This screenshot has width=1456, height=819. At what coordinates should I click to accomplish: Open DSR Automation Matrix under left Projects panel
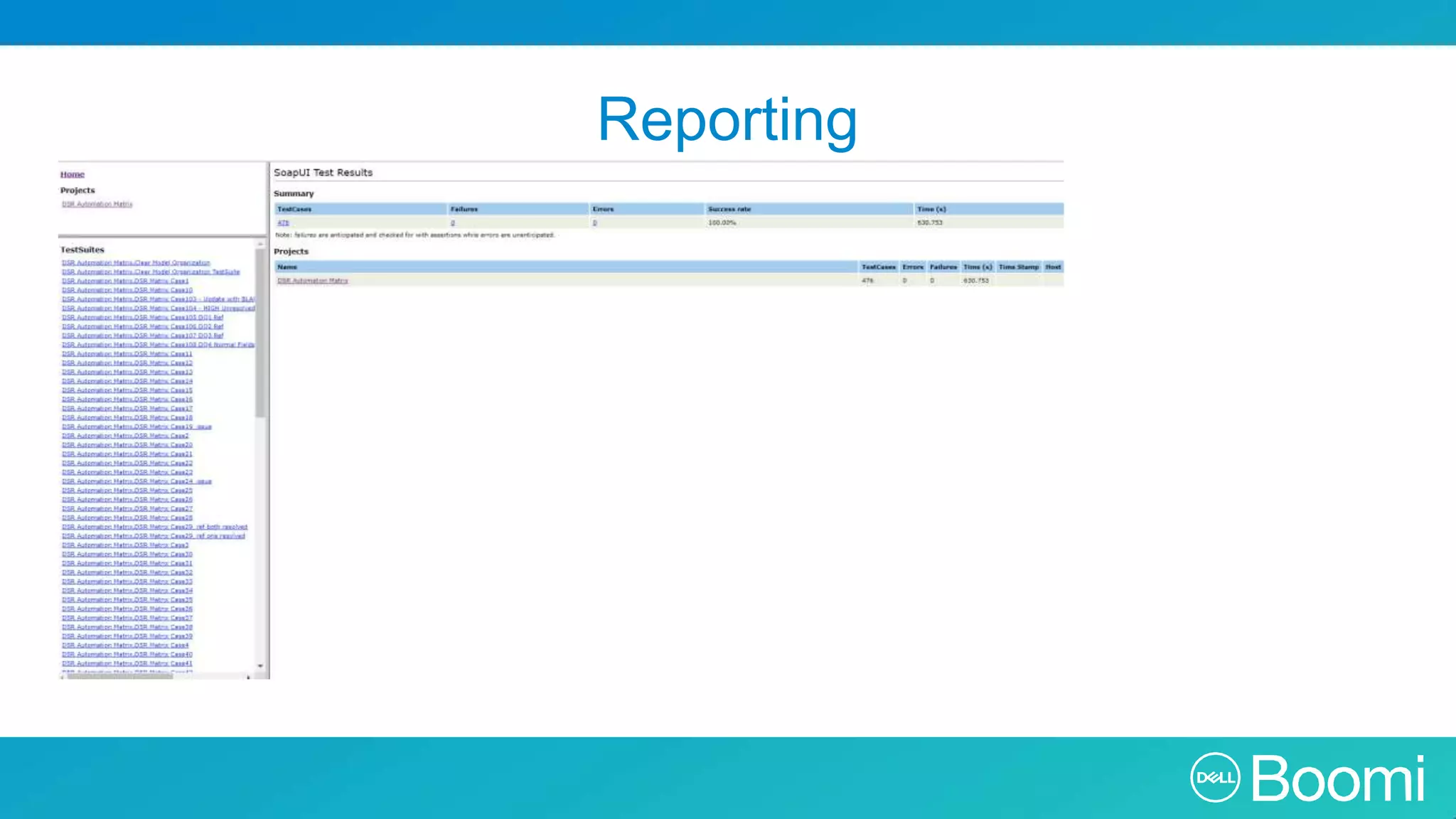pos(97,204)
